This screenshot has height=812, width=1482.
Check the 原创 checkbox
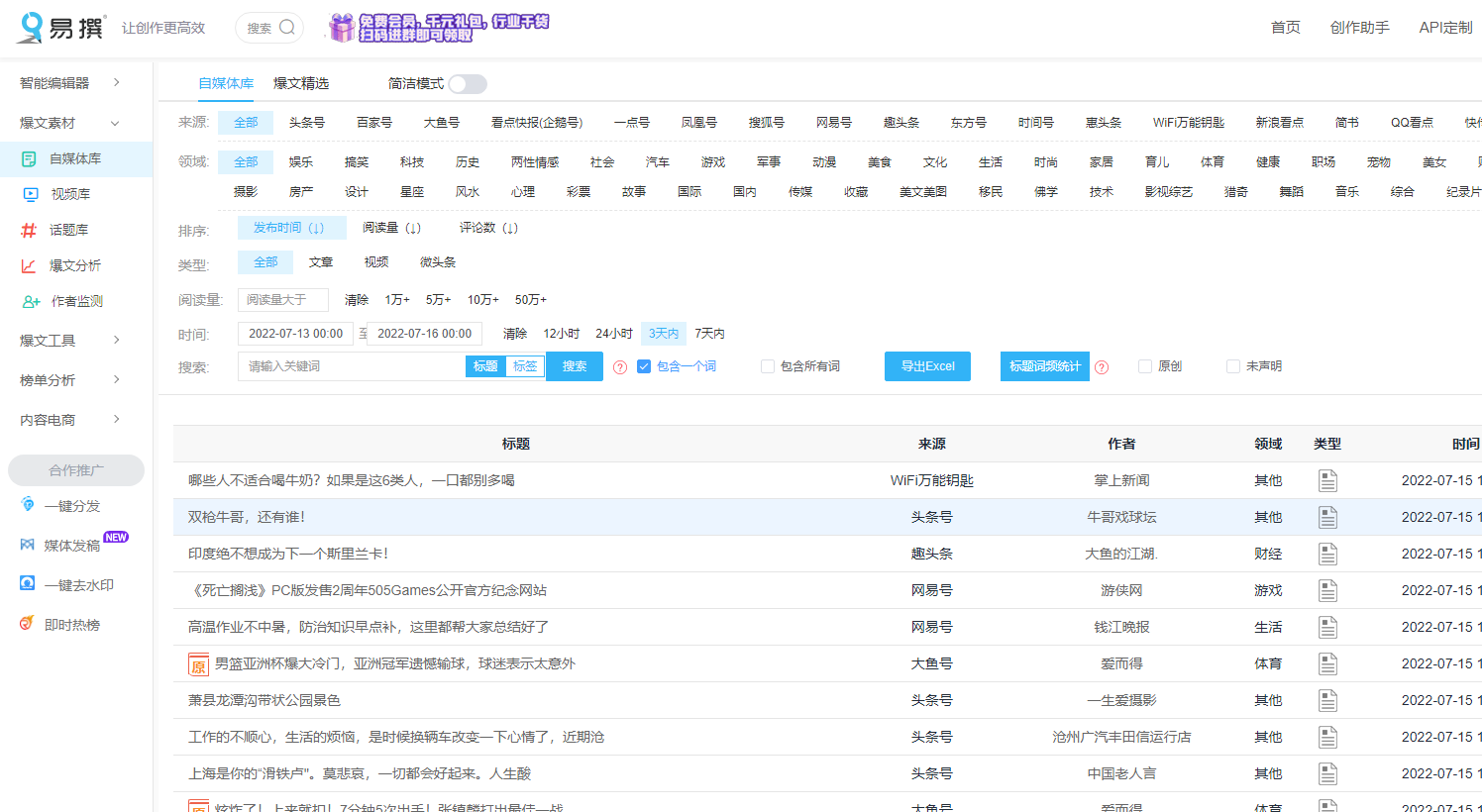(1145, 366)
